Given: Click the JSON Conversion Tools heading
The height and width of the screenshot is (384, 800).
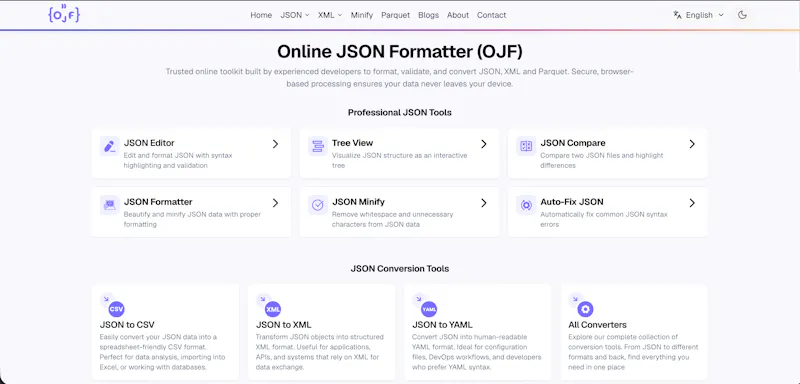Looking at the screenshot, I should point(399,268).
